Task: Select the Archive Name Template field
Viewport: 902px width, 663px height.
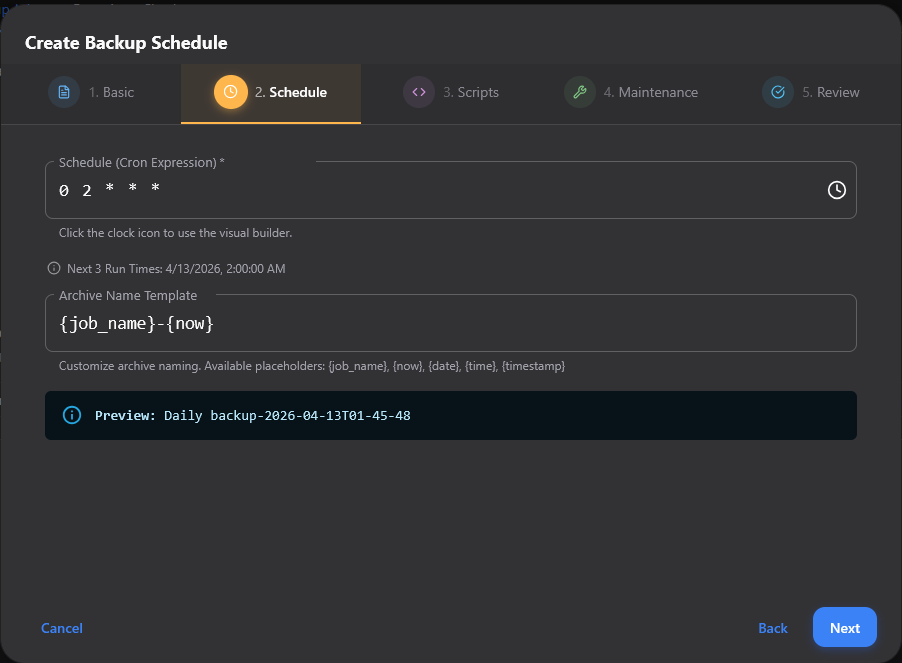Action: [400, 322]
